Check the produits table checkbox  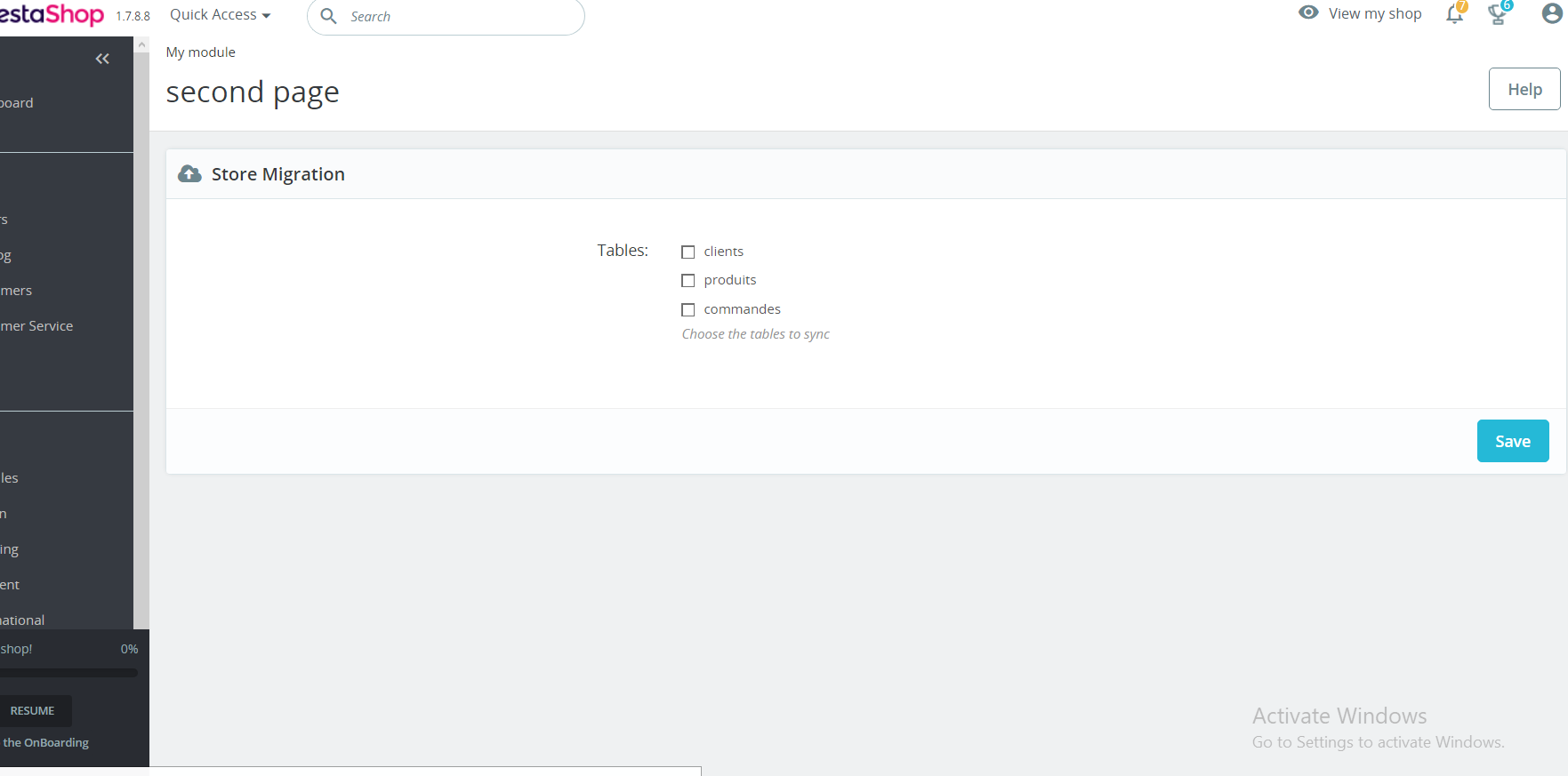pyautogui.click(x=688, y=280)
